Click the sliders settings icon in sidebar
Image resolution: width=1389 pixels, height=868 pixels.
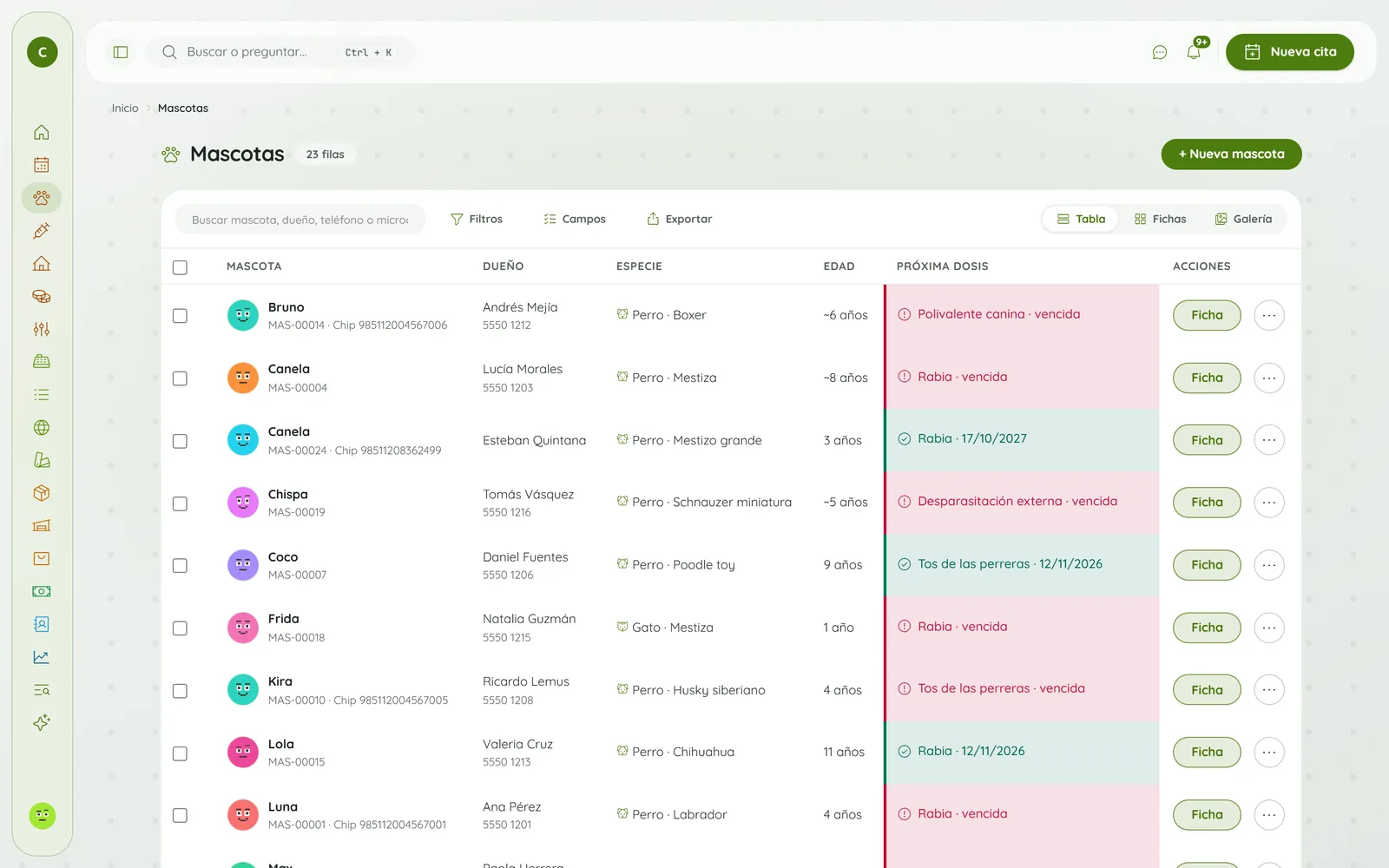pyautogui.click(x=42, y=329)
